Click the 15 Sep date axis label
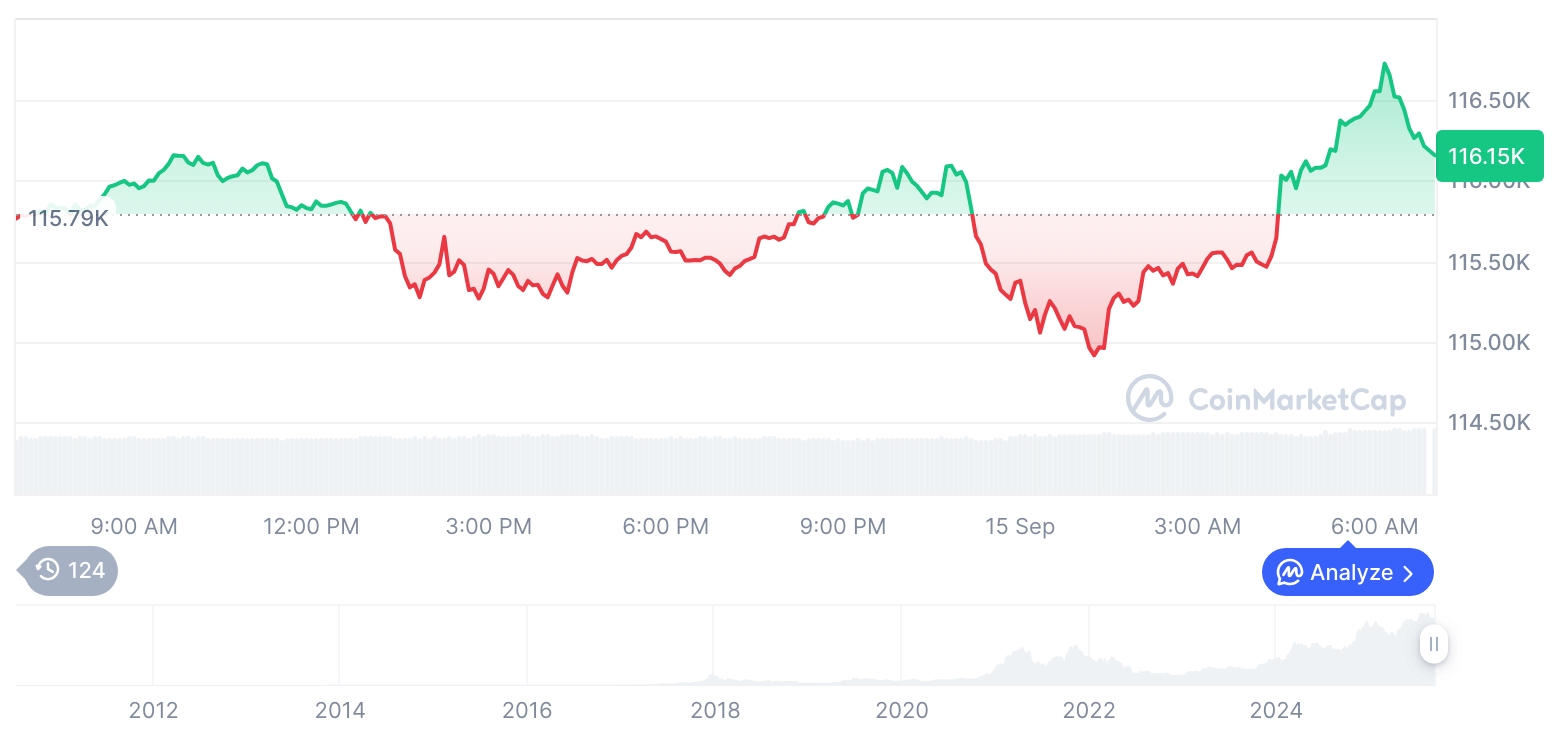Screen dimensions: 1566x732 pyautogui.click(x=1020, y=526)
